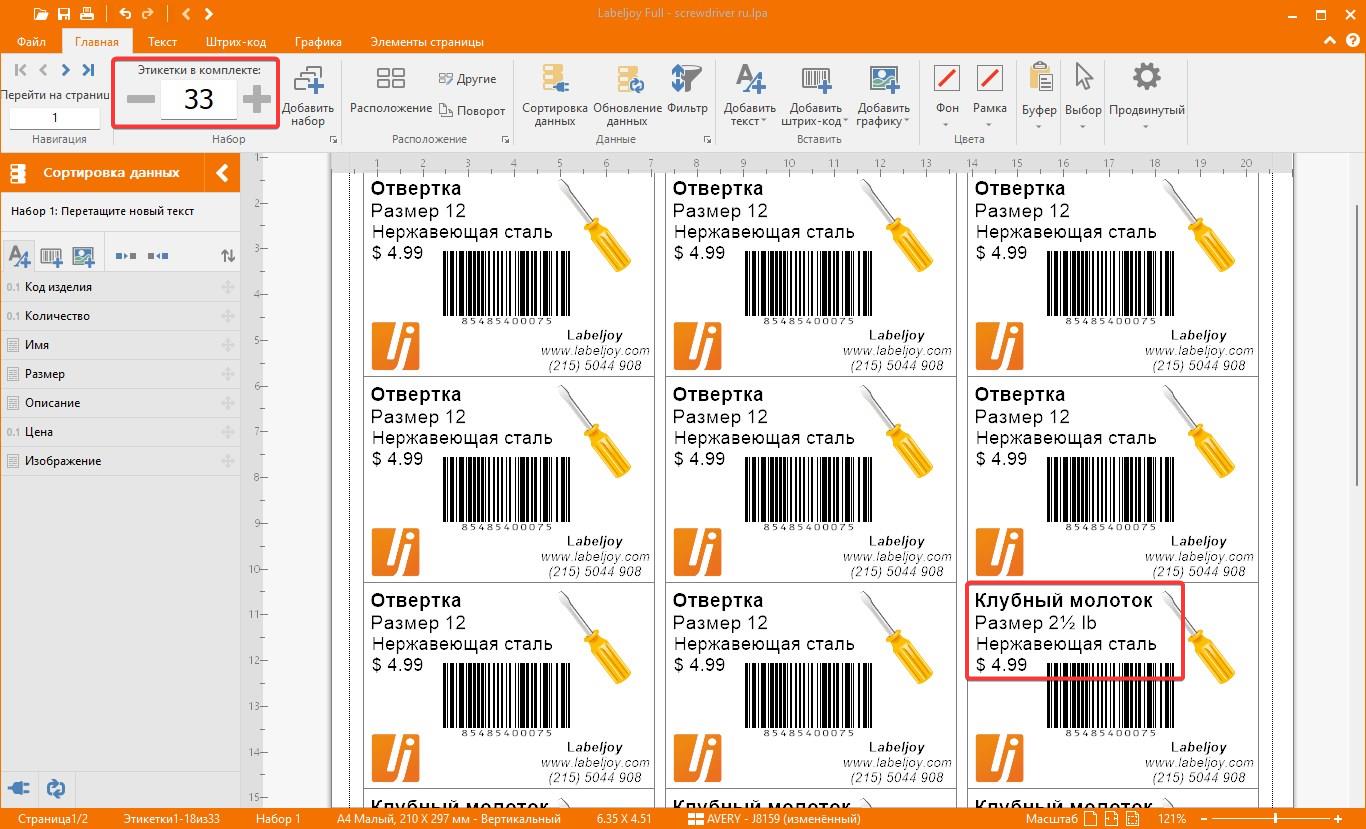
Task: Open the Выбор selection dropdown
Action: pyautogui.click(x=1083, y=95)
